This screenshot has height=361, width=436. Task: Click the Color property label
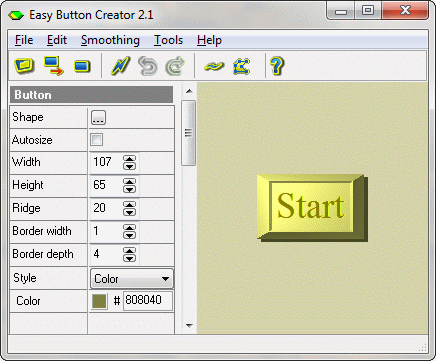28,301
